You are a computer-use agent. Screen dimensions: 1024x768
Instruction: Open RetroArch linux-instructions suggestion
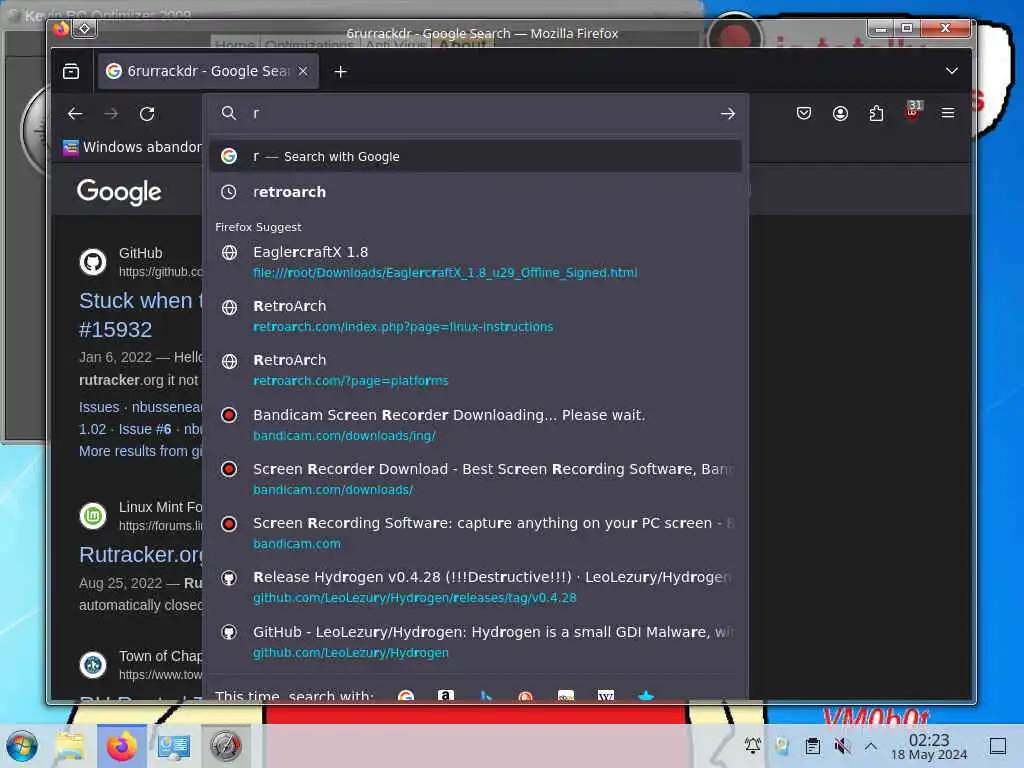click(x=475, y=316)
